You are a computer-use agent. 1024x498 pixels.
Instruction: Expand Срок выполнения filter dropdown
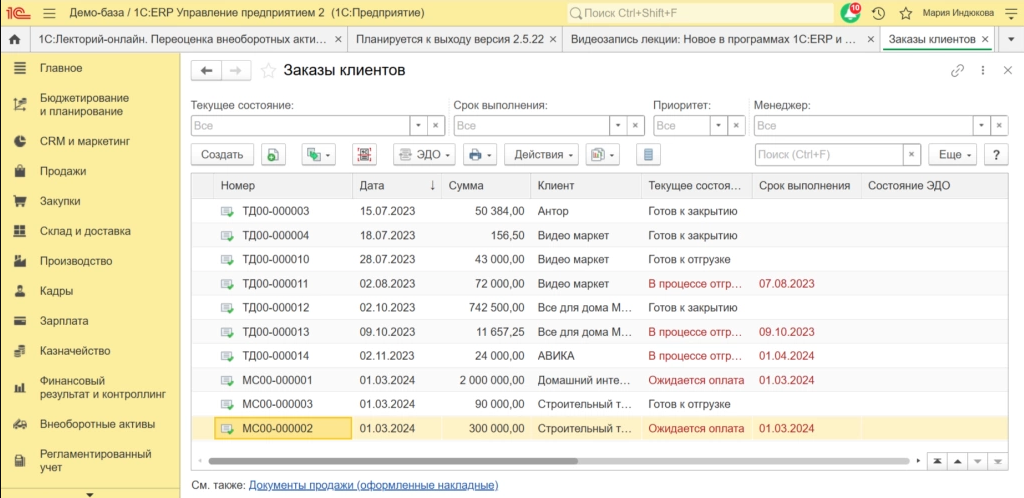[618, 125]
